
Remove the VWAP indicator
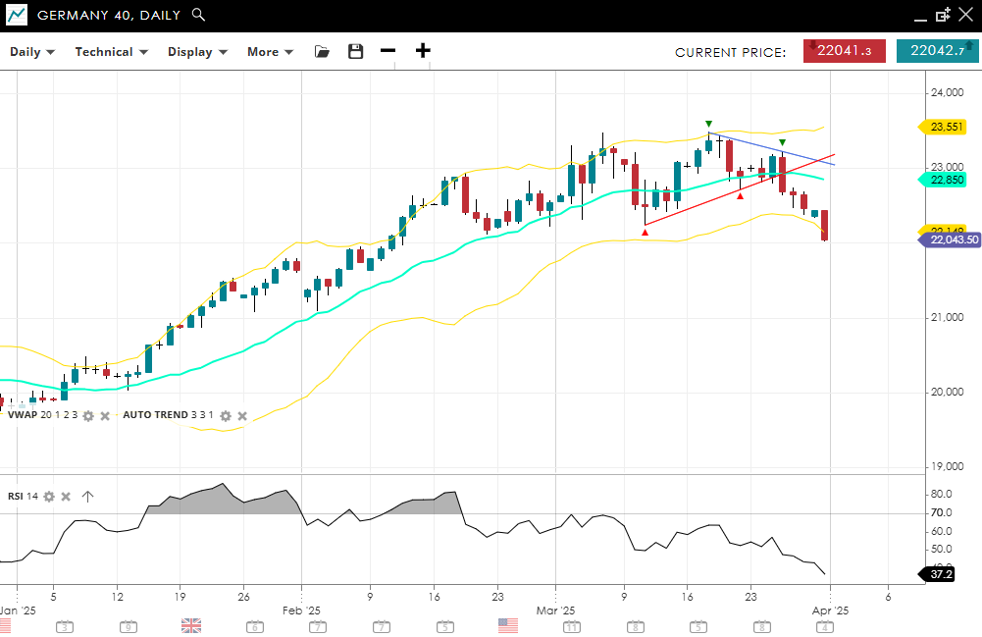pyautogui.click(x=104, y=415)
